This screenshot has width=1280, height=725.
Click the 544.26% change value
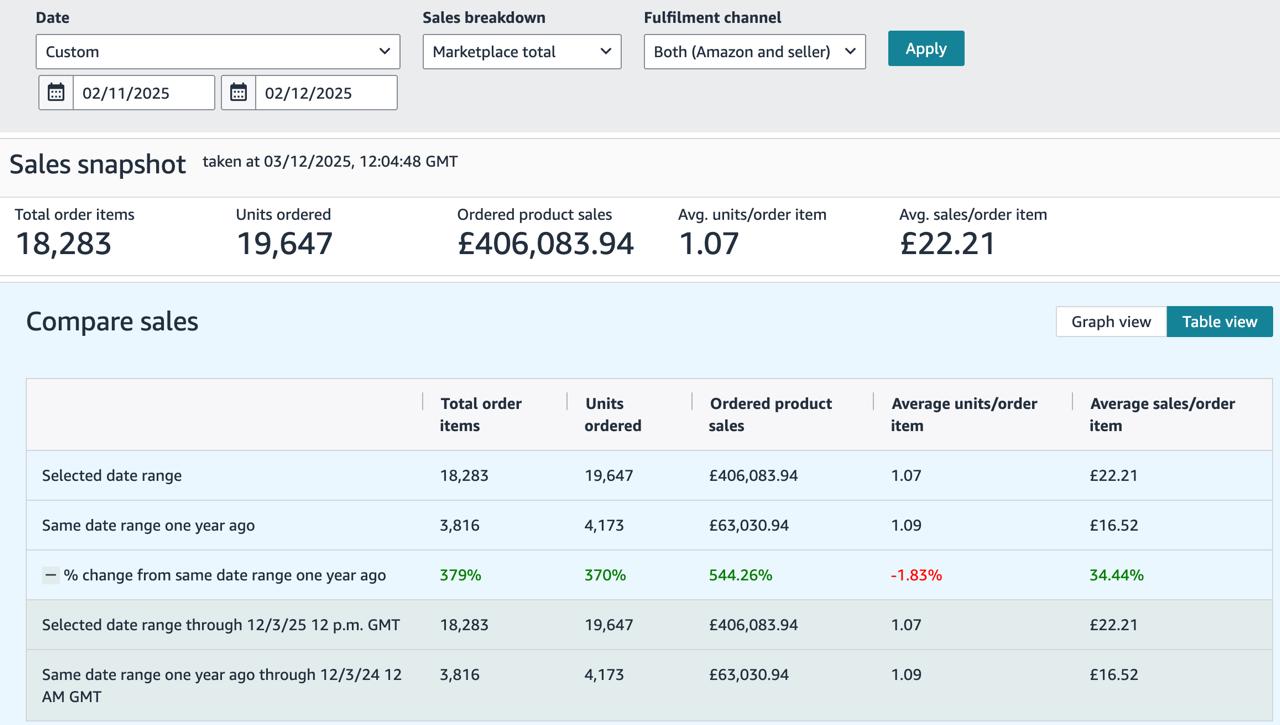(x=740, y=575)
